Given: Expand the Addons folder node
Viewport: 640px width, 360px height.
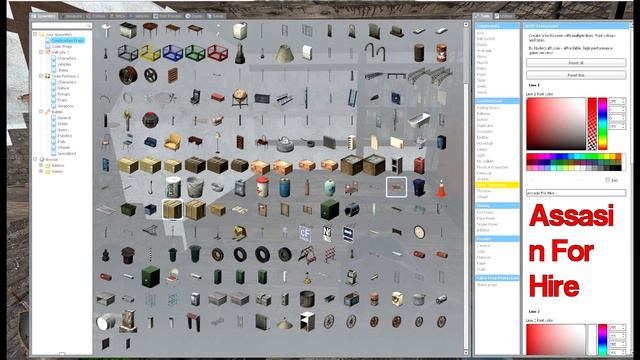Looking at the screenshot, I should point(41,165).
